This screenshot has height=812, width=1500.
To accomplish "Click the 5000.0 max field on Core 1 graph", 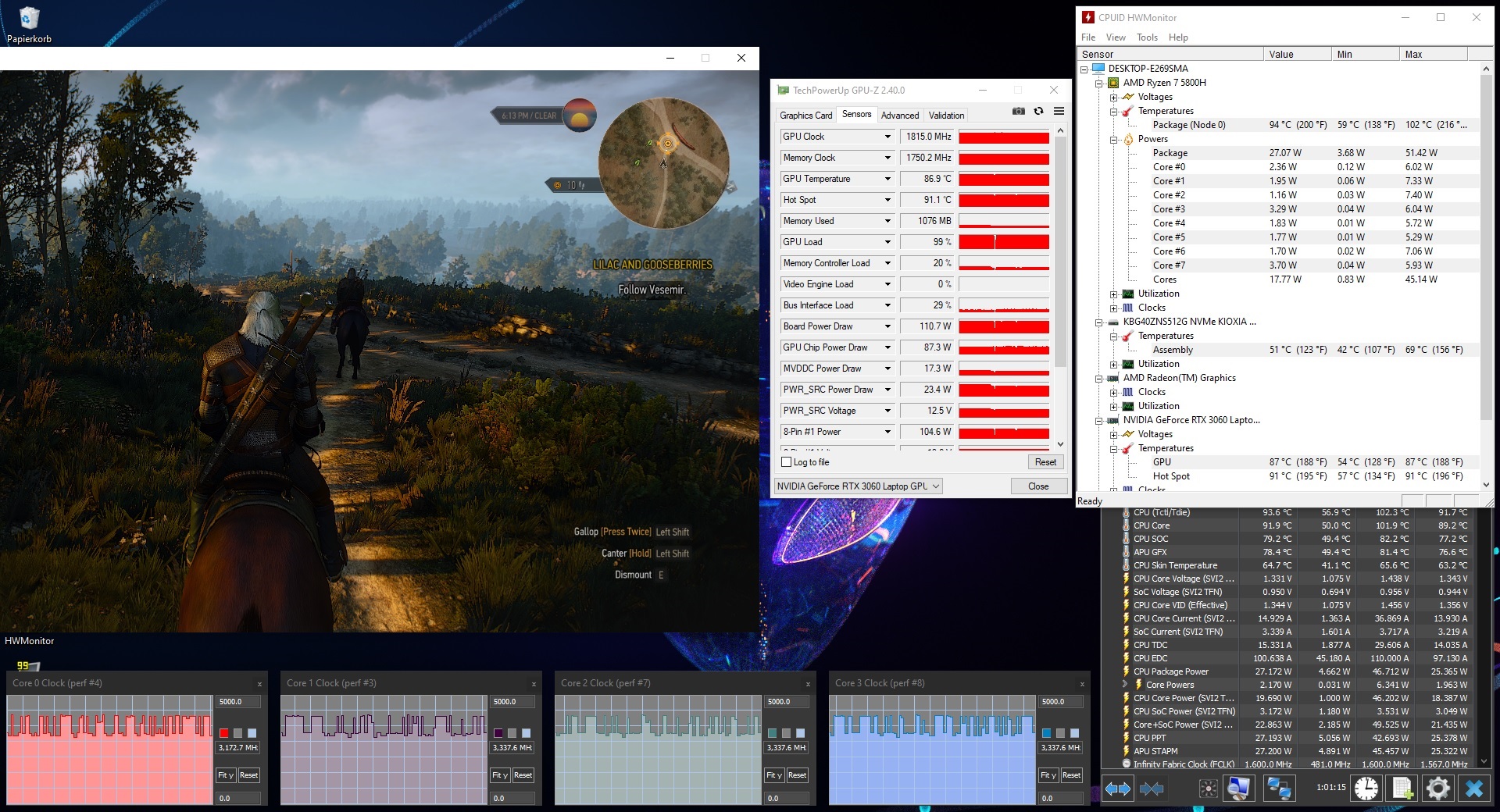I will point(511,702).
